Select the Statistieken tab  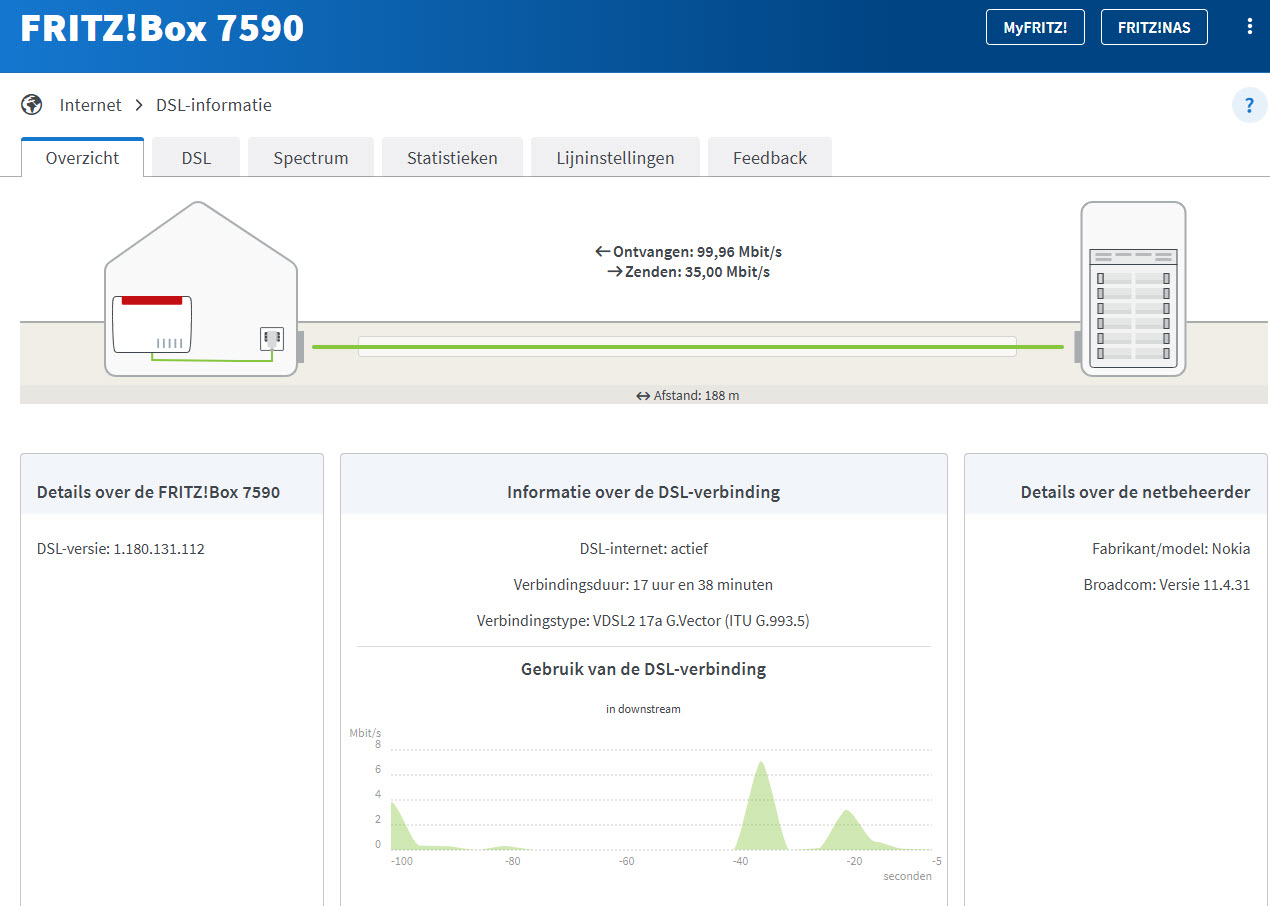(x=452, y=158)
